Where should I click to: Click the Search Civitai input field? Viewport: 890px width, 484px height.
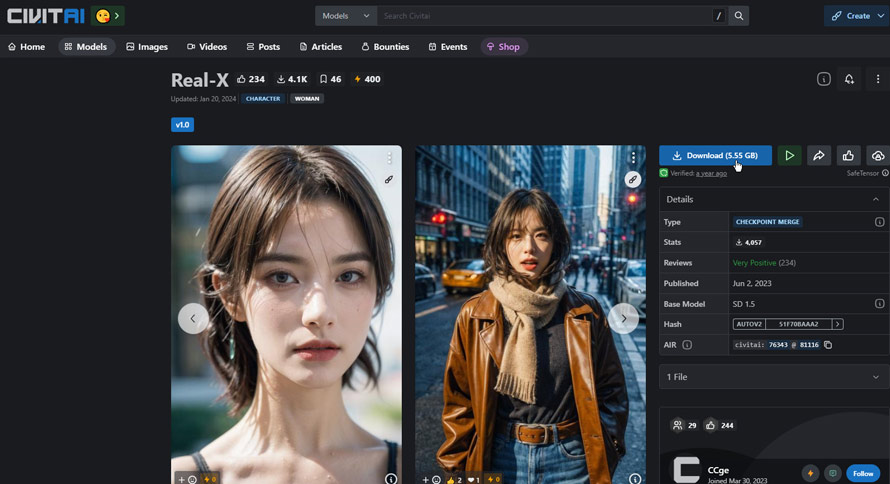(x=545, y=16)
